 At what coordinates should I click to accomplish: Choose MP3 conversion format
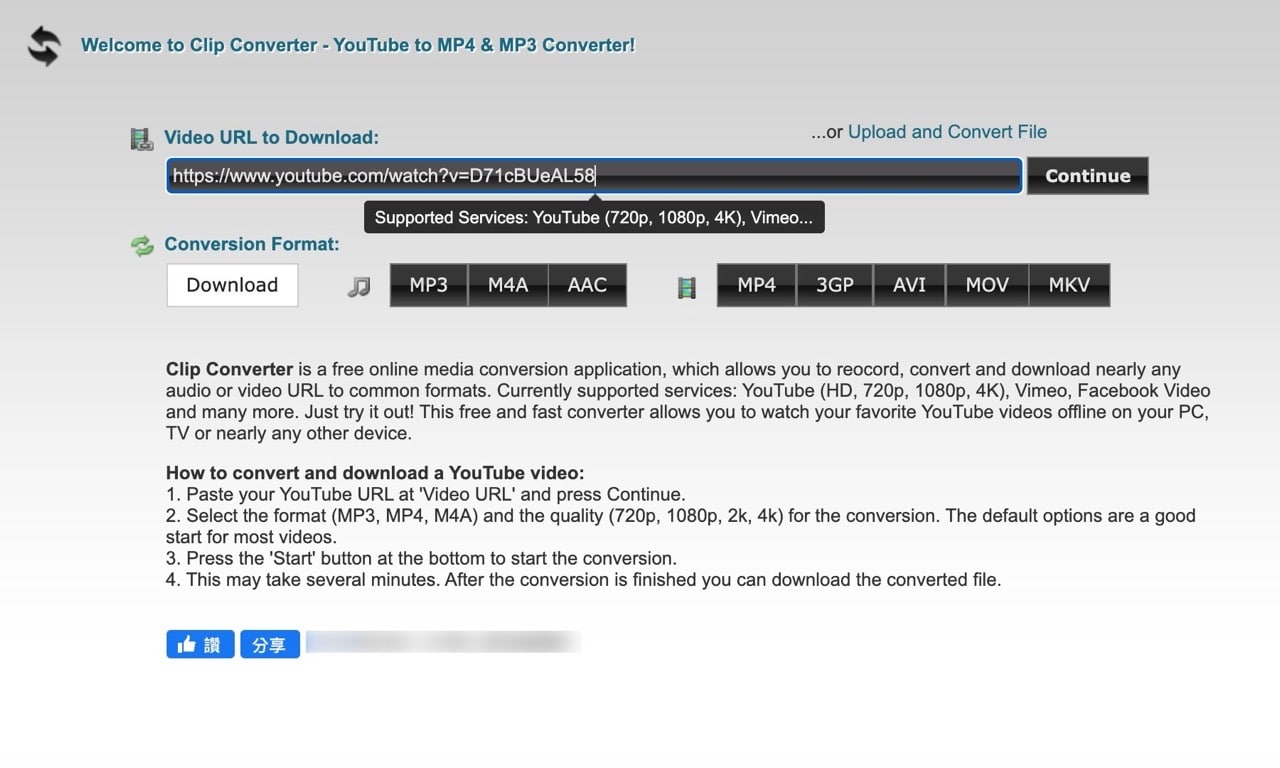point(429,285)
